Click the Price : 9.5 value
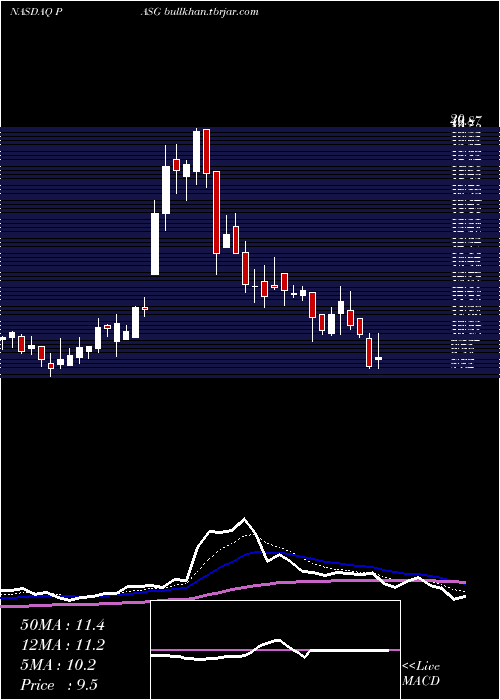 [x=59, y=685]
